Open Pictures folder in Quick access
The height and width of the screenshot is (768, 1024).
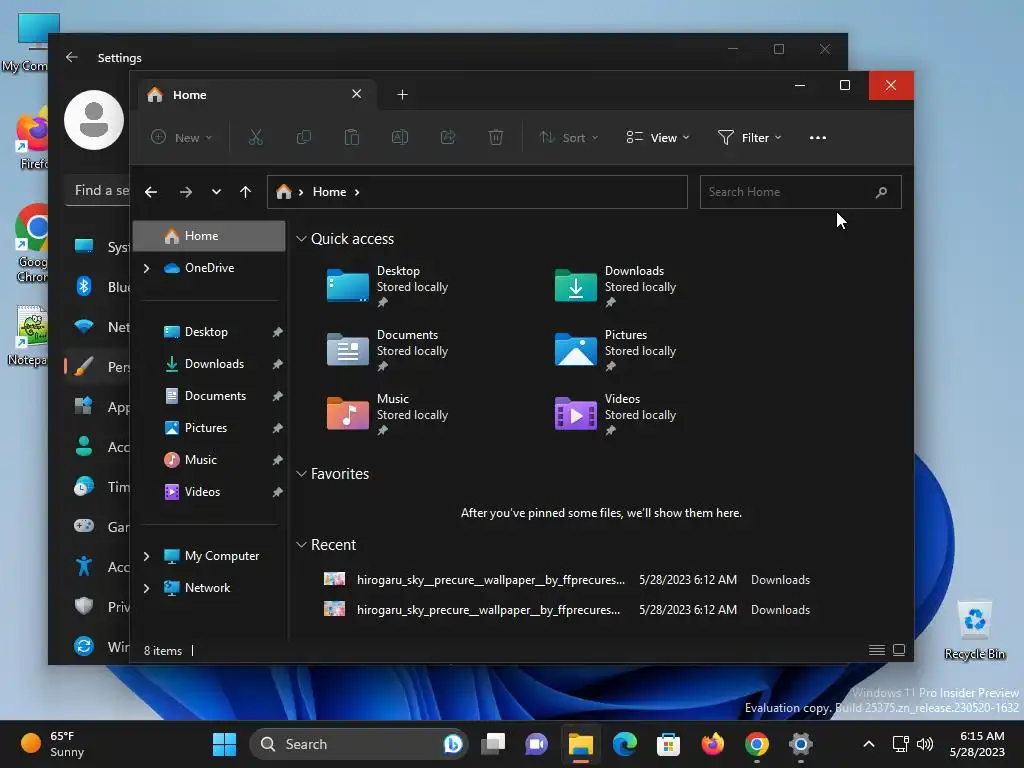(x=615, y=350)
